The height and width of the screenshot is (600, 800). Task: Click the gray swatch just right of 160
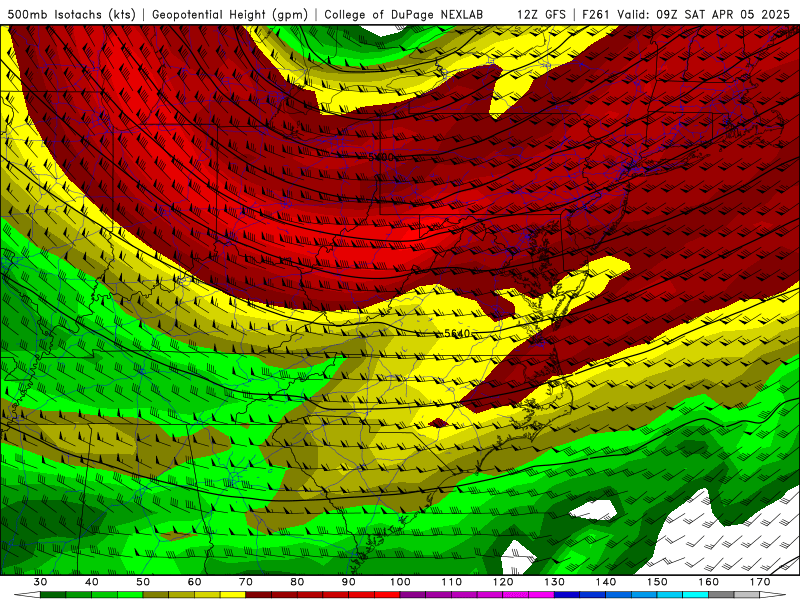coord(721,595)
